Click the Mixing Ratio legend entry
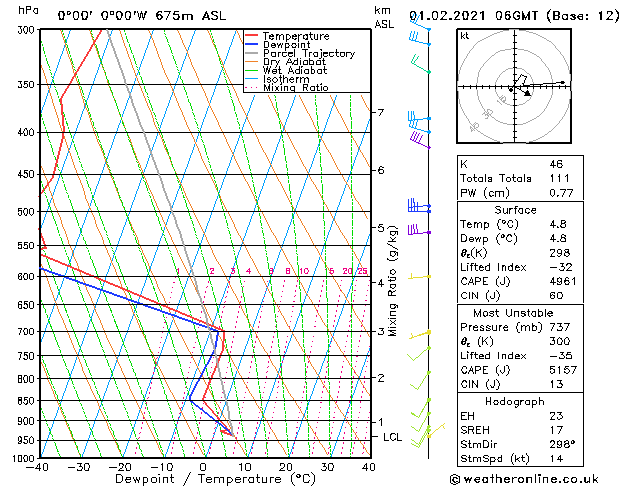Image resolution: width=629 pixels, height=486 pixels. (296, 87)
